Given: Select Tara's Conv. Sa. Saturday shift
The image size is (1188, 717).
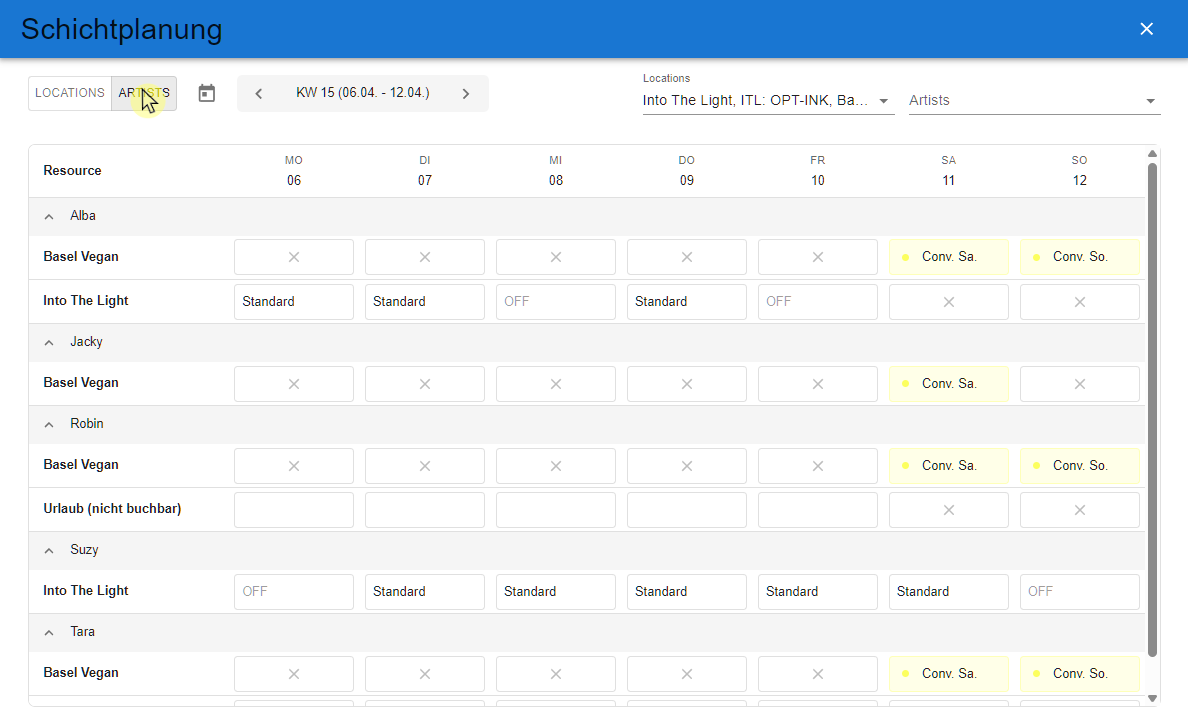Looking at the screenshot, I should click(x=949, y=674).
